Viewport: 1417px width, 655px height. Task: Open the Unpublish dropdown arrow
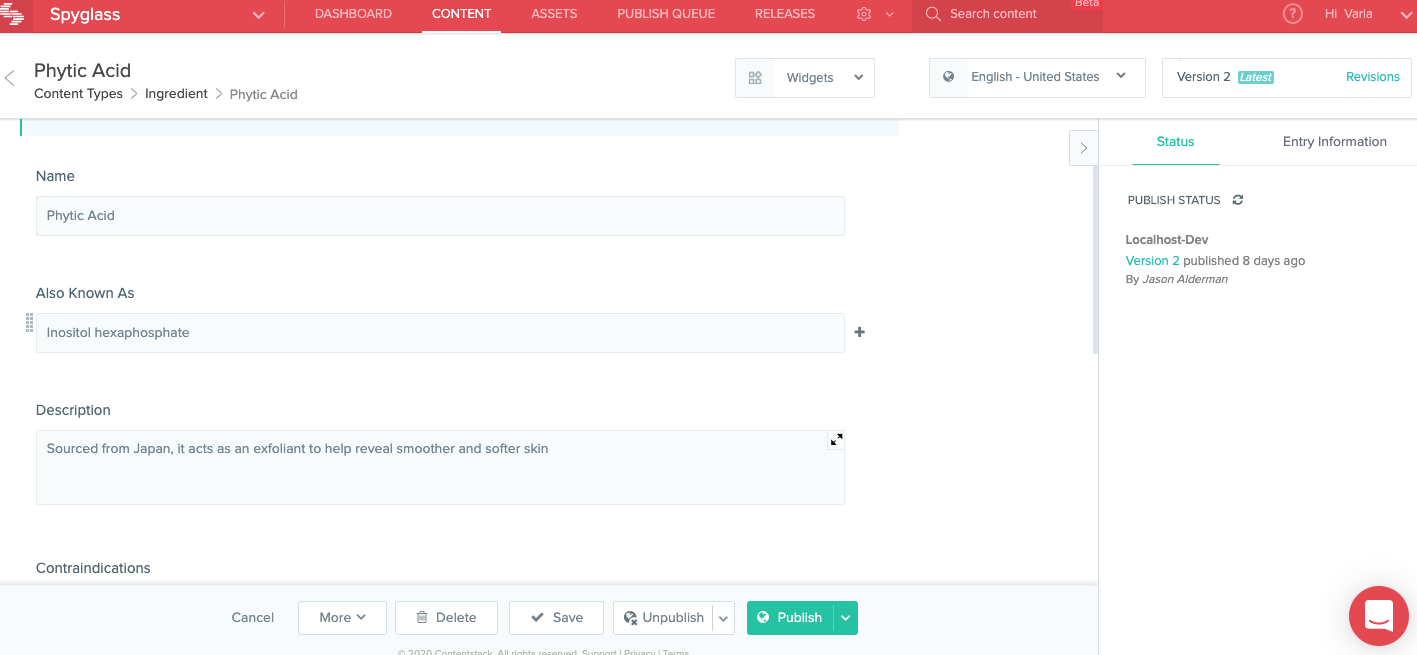724,618
